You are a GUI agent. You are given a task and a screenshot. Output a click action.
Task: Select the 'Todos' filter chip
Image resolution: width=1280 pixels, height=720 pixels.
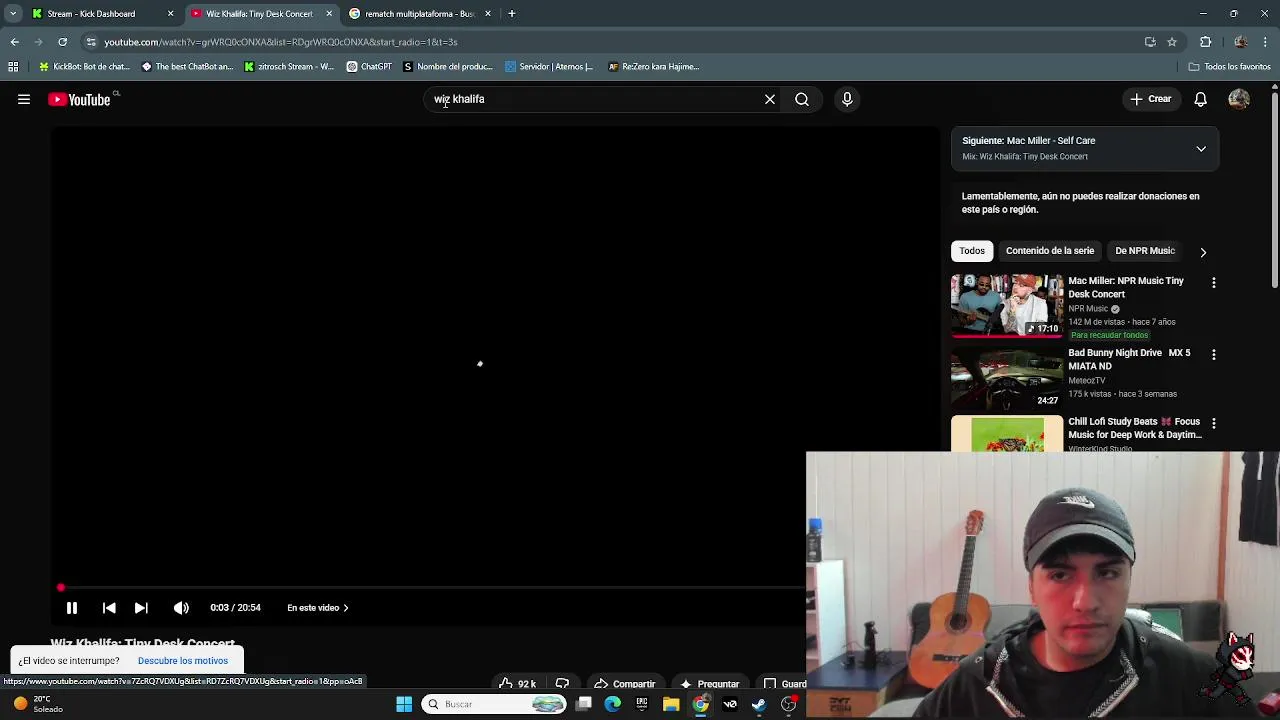tap(972, 251)
